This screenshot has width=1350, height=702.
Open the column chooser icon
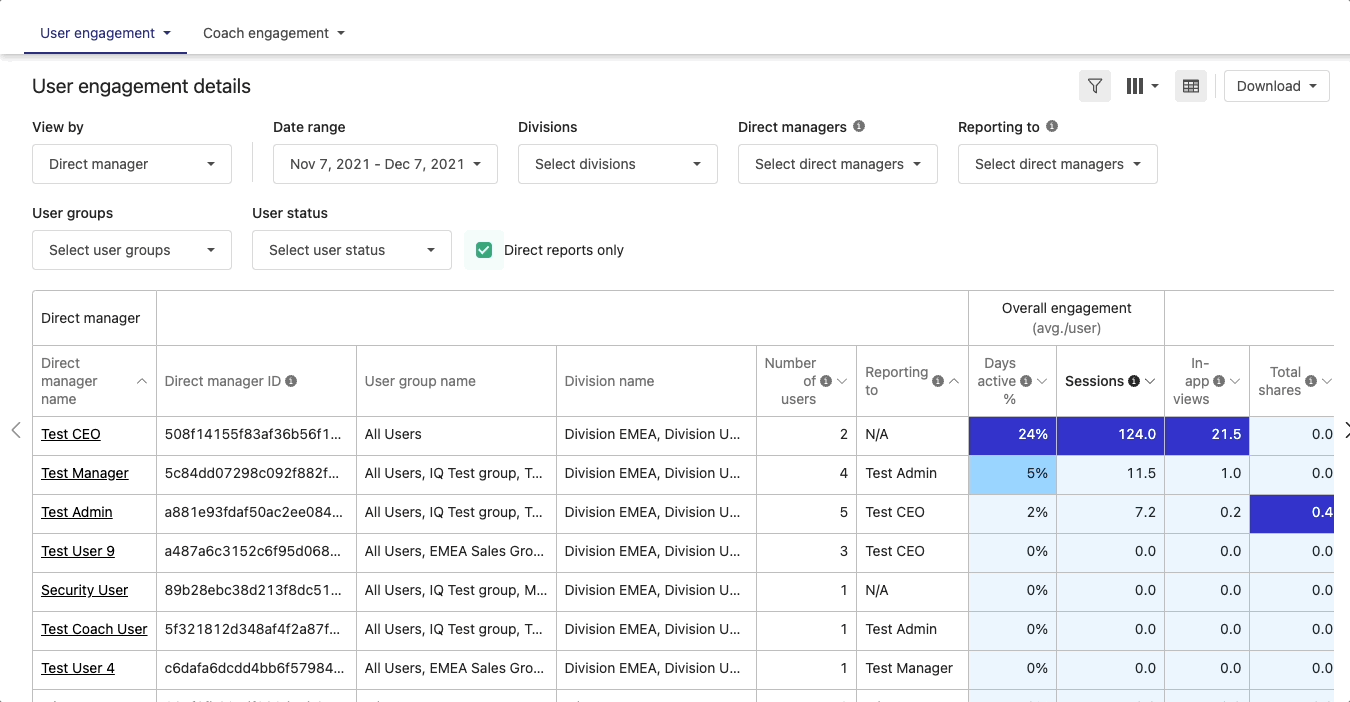point(1141,86)
